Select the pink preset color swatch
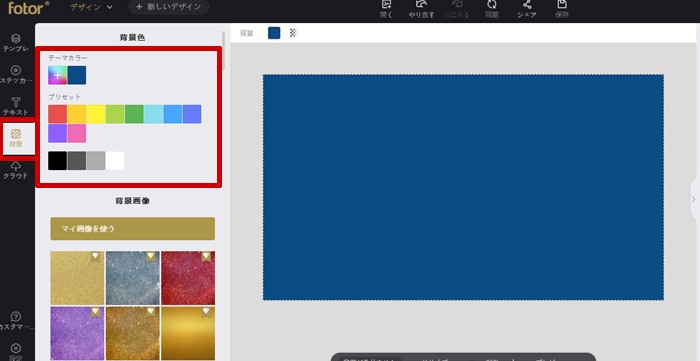Image resolution: width=700 pixels, height=361 pixels. (x=77, y=133)
